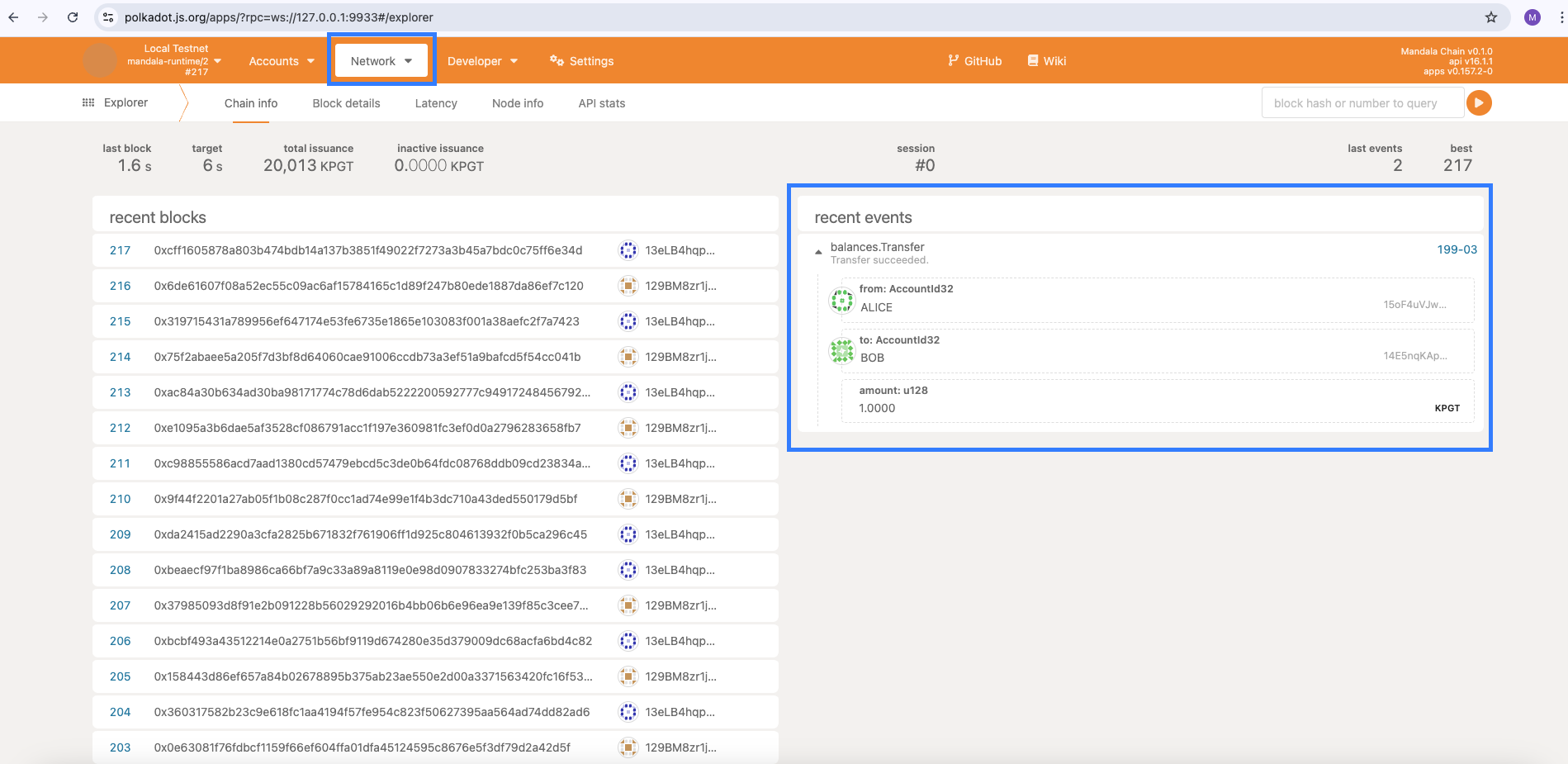This screenshot has width=1568, height=764.
Task: Click validator identicon for block 217
Action: tap(628, 250)
